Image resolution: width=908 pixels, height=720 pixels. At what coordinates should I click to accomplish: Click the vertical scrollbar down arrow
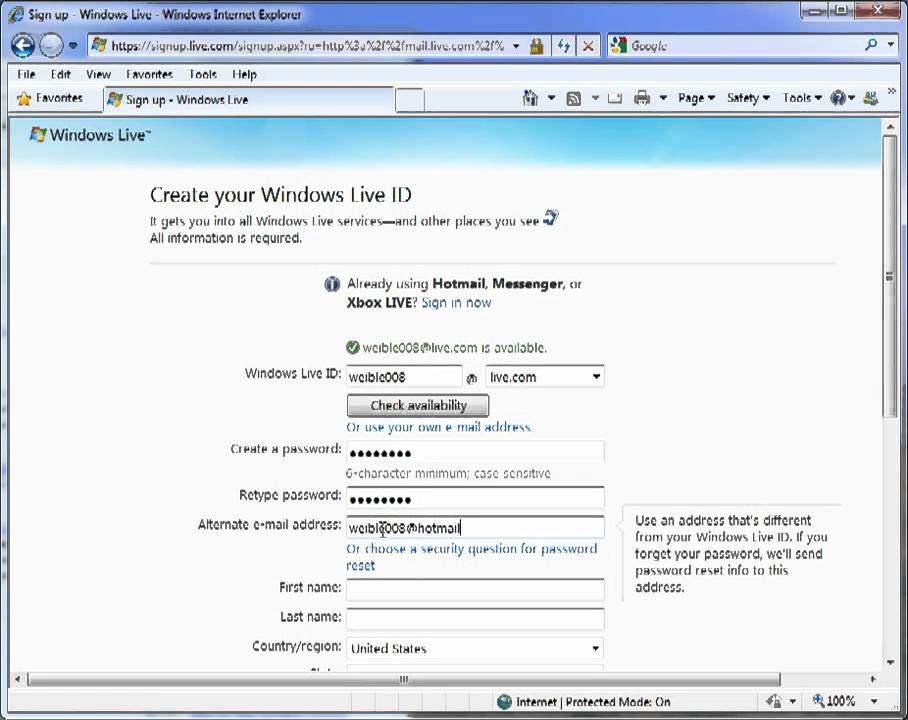click(890, 662)
